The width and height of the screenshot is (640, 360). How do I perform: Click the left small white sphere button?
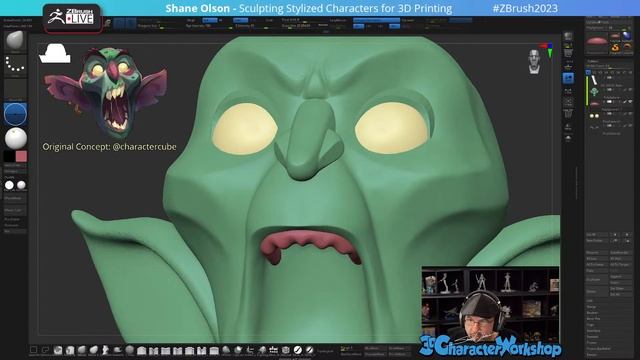pos(9,185)
